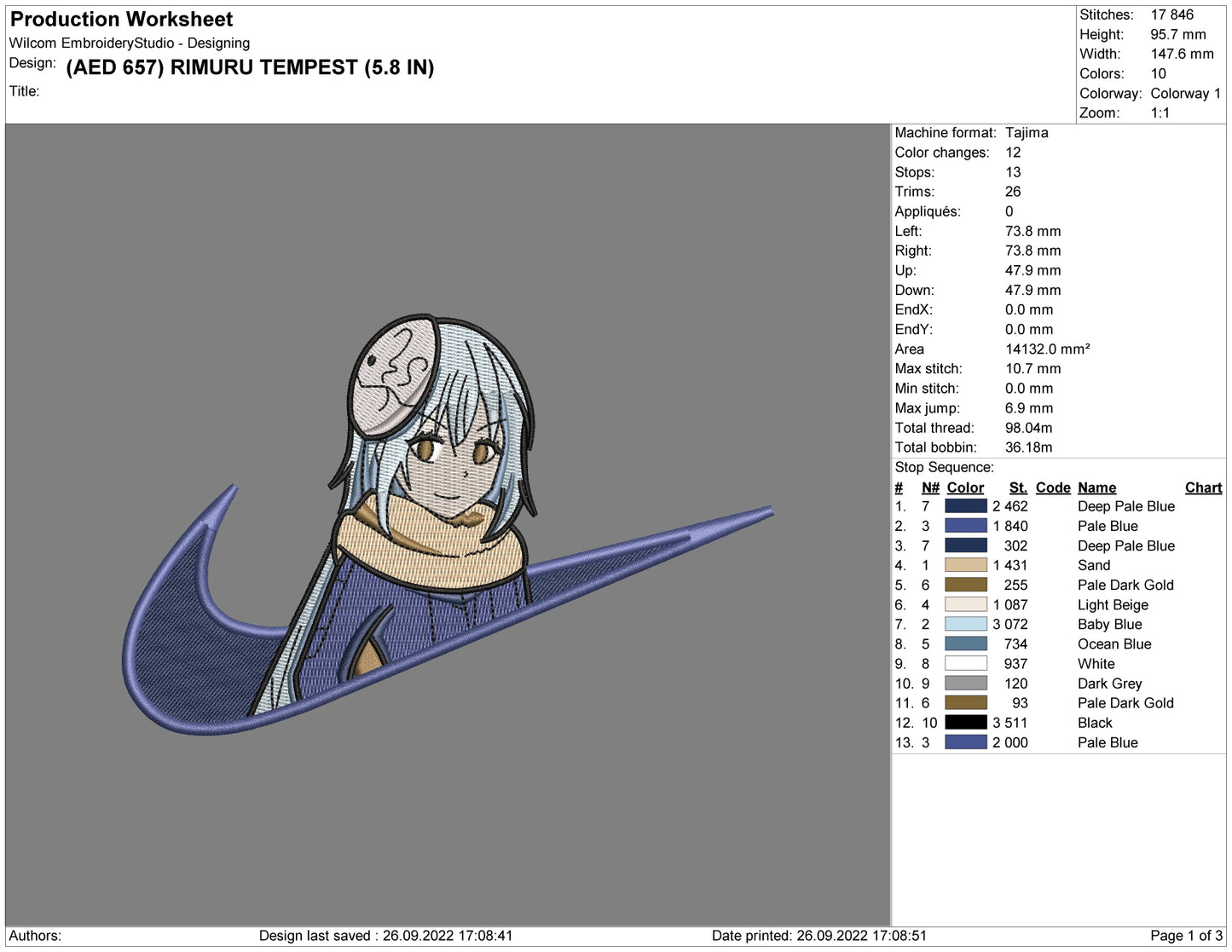This screenshot has width=1232, height=952.
Task: Click the max jump value '6.9 mm'
Action: 1029,407
